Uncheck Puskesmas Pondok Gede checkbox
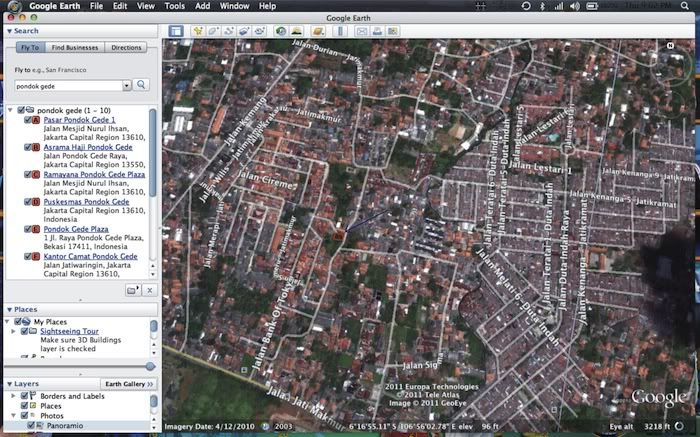Screen dimensions: 700x437 point(28,202)
